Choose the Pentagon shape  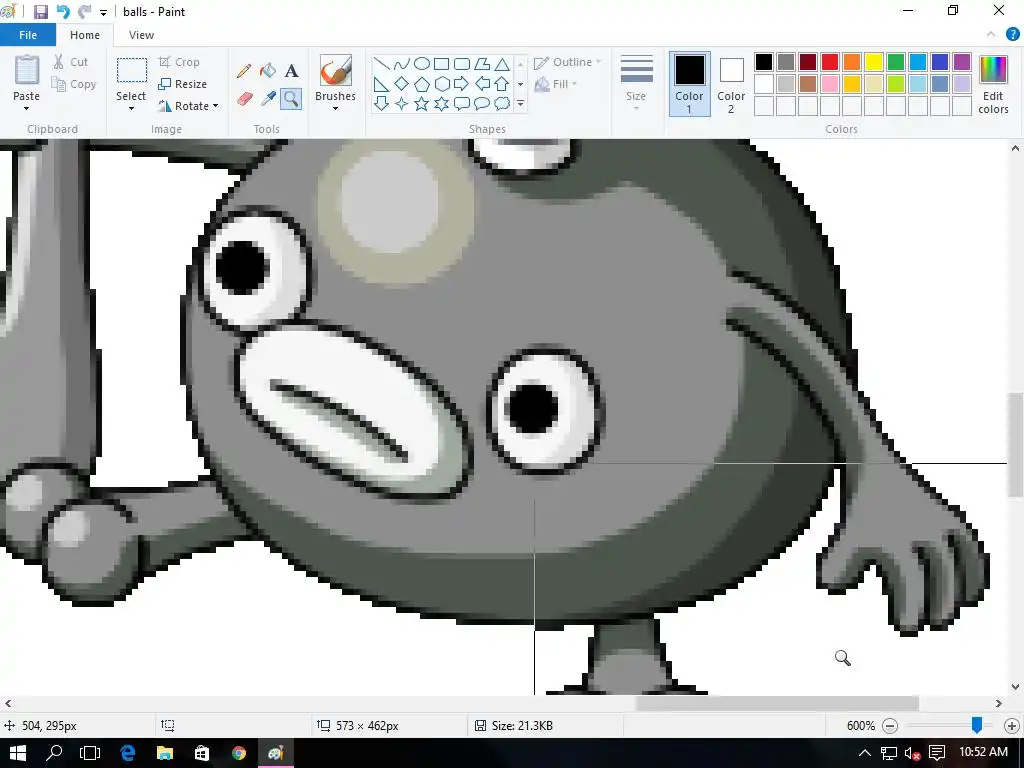click(x=422, y=84)
